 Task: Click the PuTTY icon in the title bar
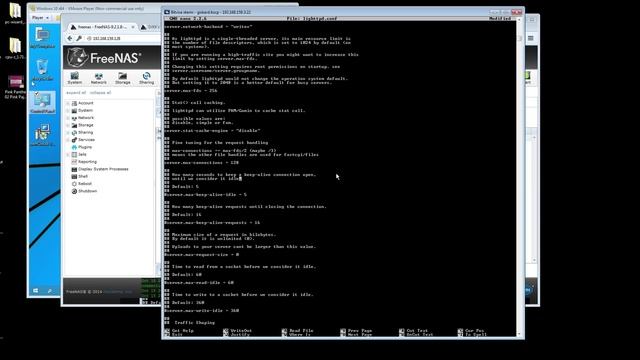point(167,12)
